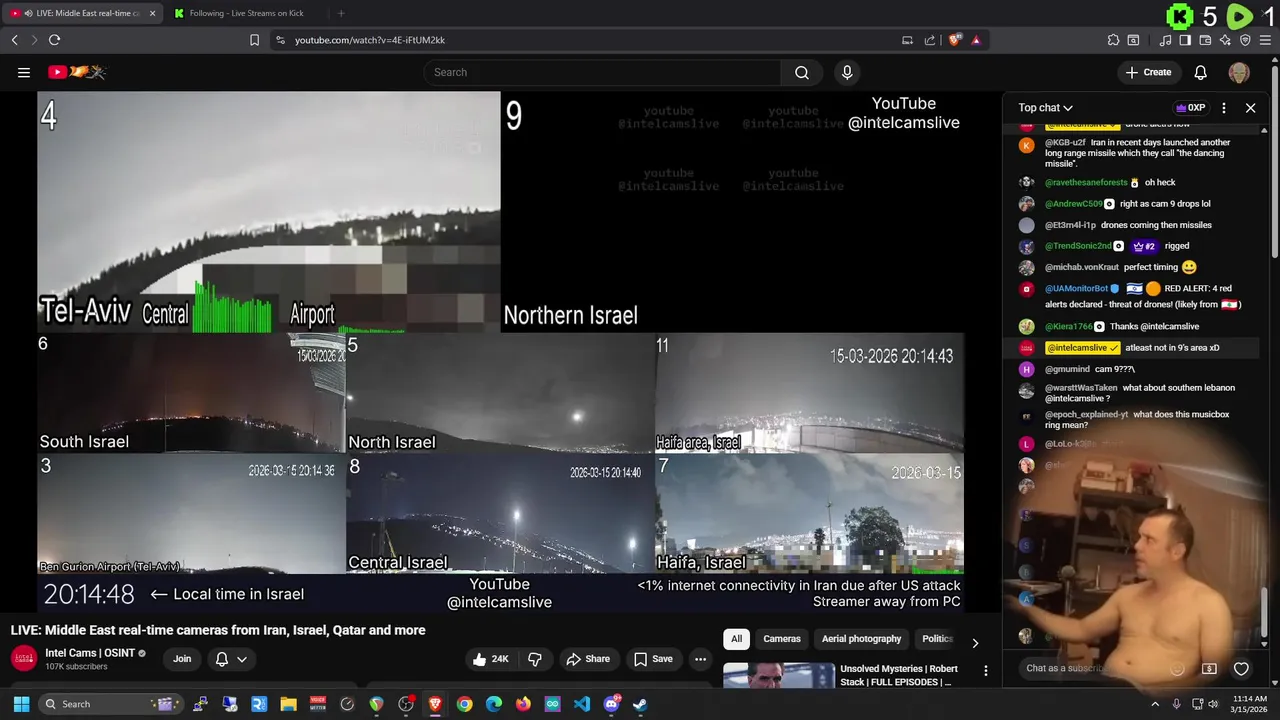Click the heart reaction in live chat
The width and height of the screenshot is (1280, 720).
click(1241, 669)
